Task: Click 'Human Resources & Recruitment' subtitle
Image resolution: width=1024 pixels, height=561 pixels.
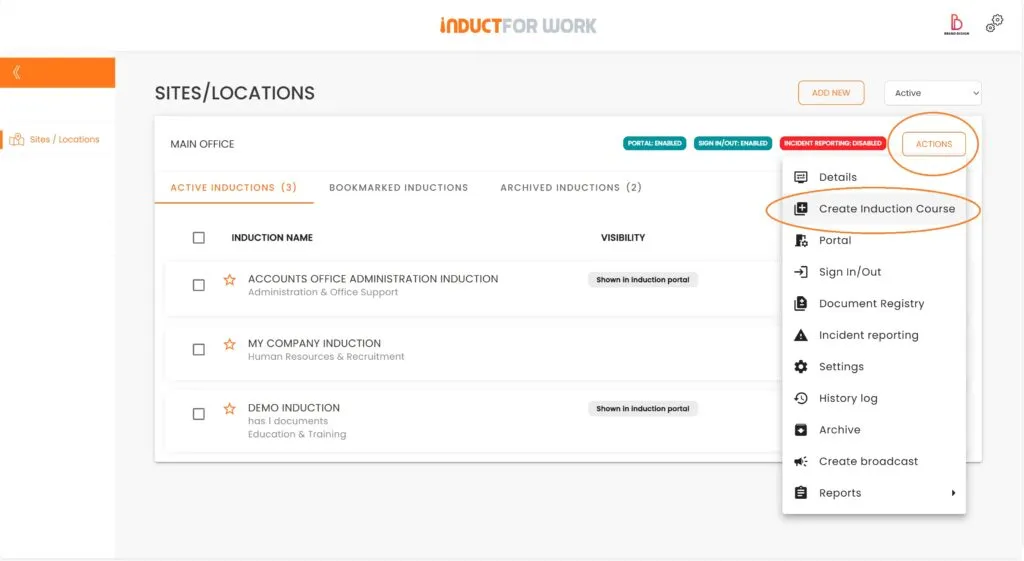Action: [x=326, y=357]
